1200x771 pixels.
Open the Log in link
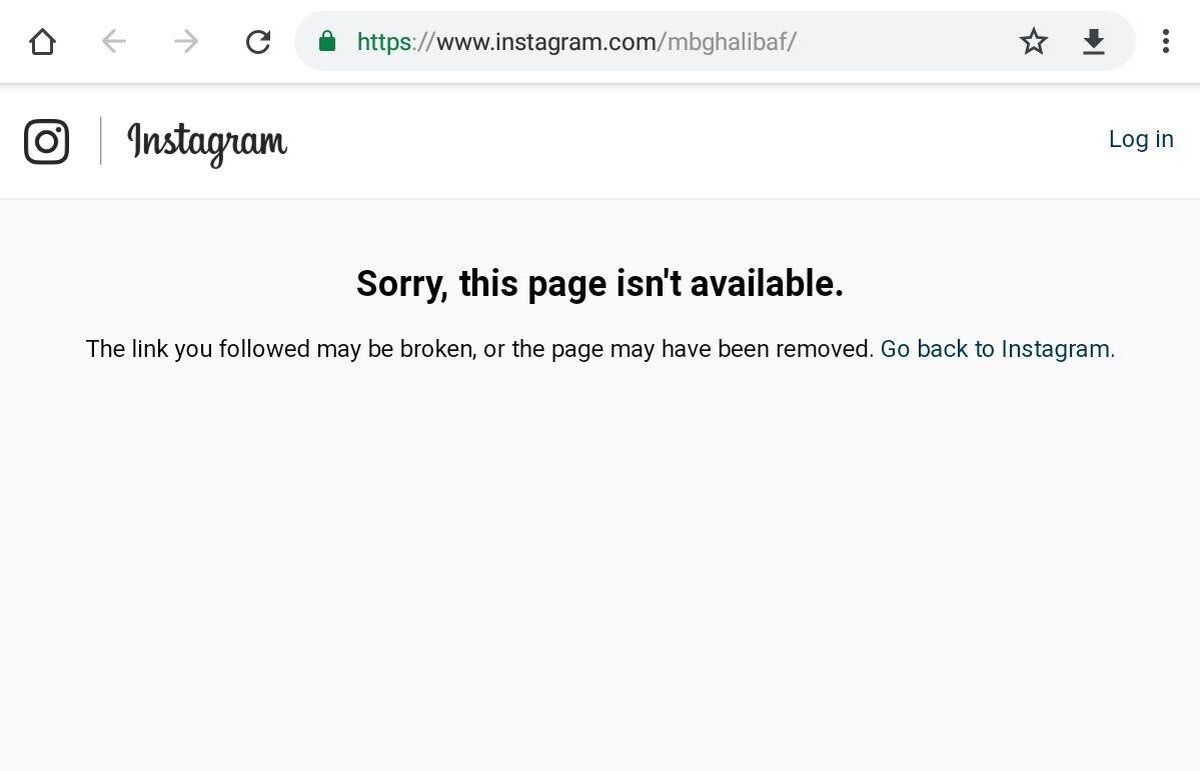pos(1141,139)
